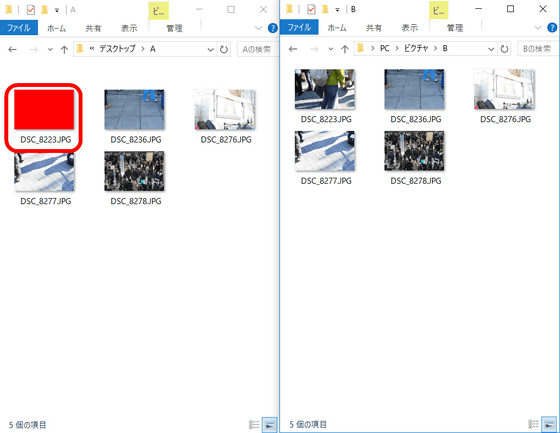Expand the ribbon in window A
Viewport: 560px width, 433px height.
258,28
